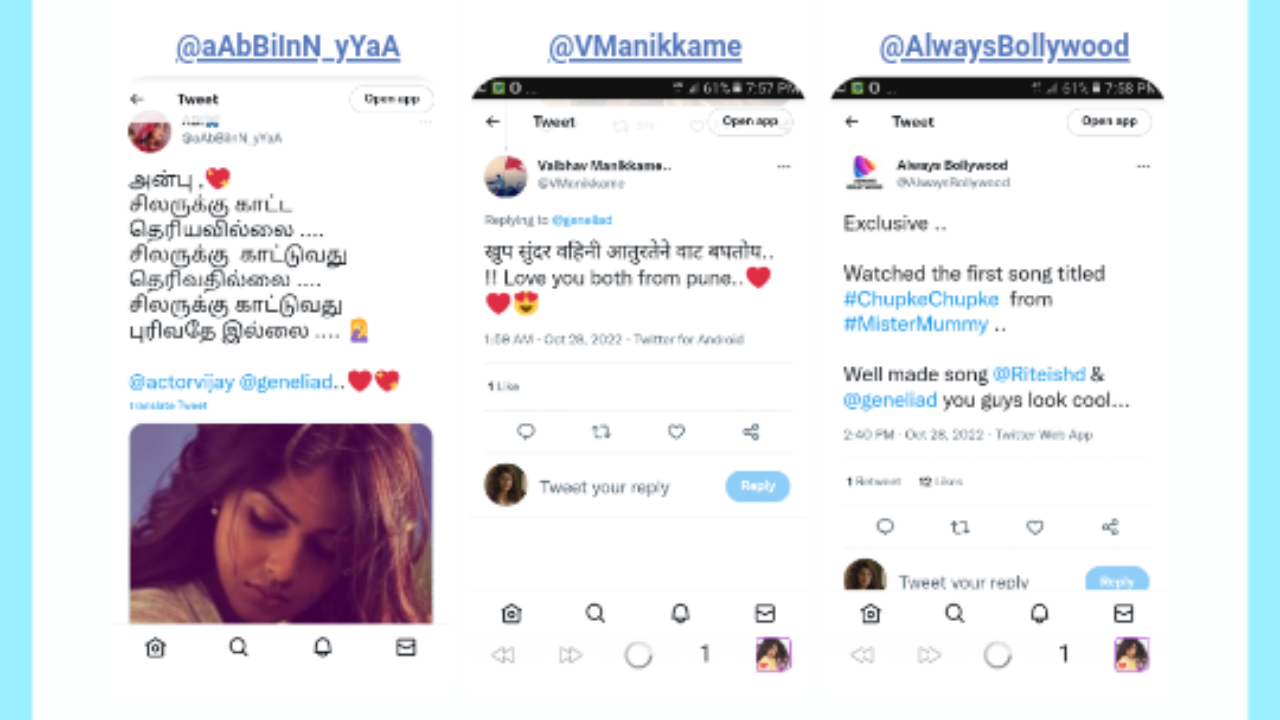Click the blue Reply button in middle tweet
Screen dimensions: 1280x720
[x=757, y=486]
